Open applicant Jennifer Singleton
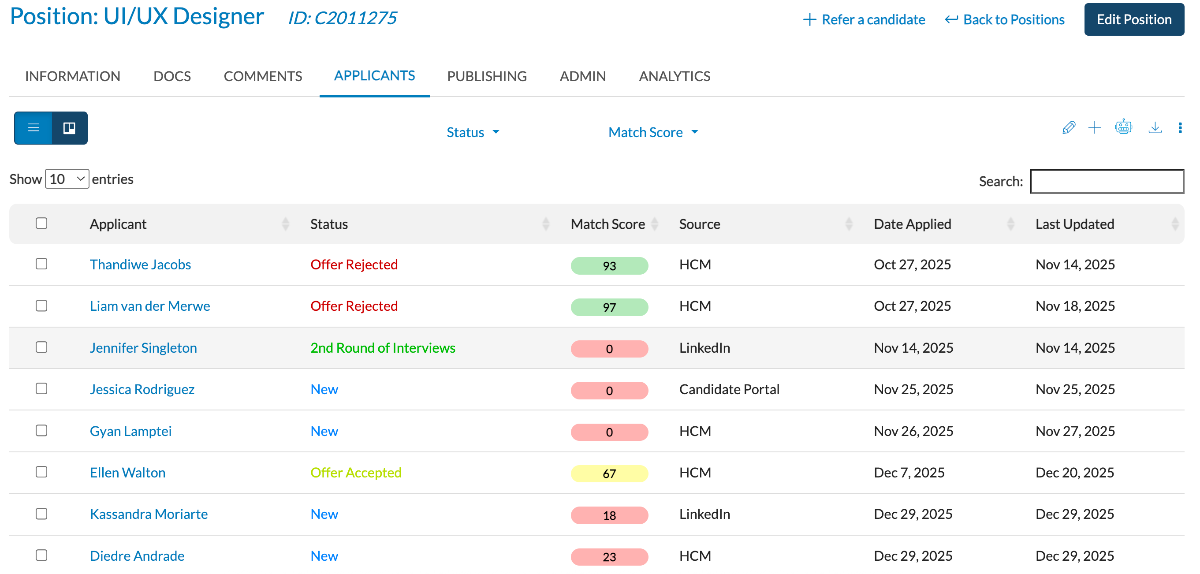 click(143, 348)
